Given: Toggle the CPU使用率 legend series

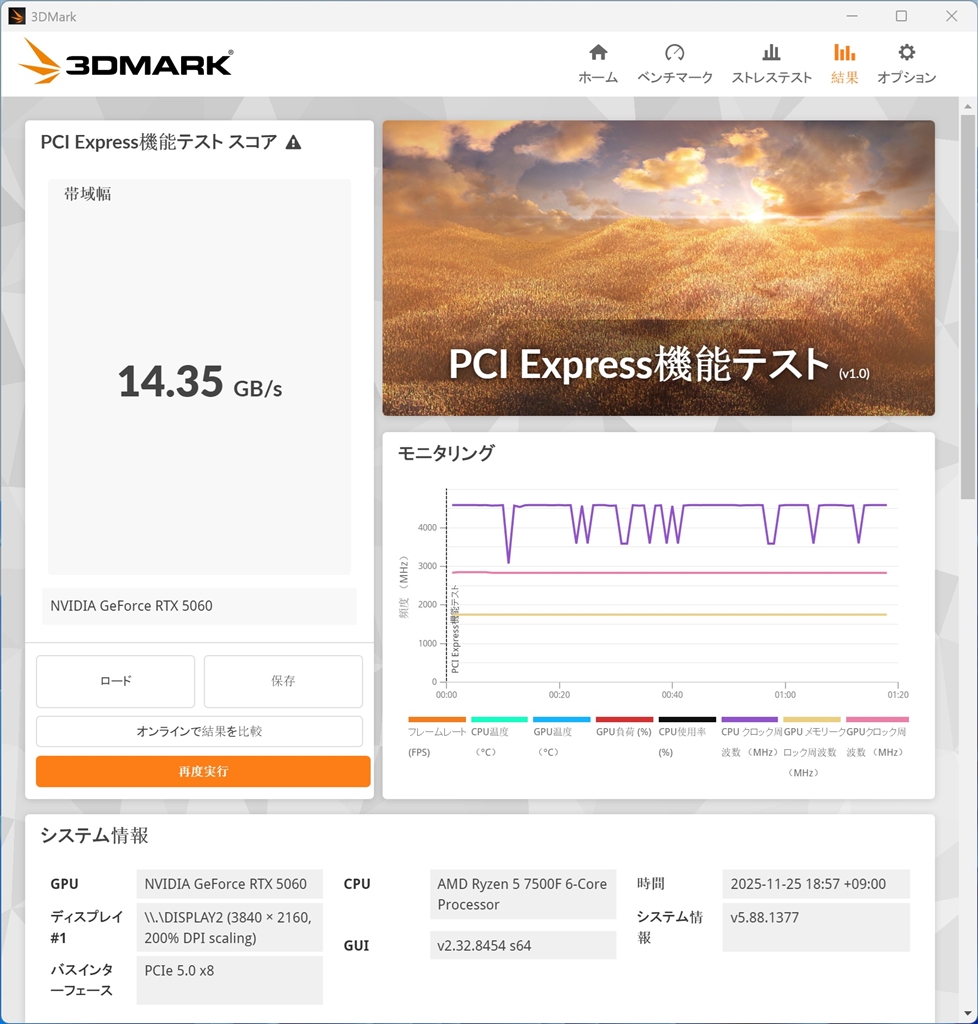Looking at the screenshot, I should click(687, 735).
